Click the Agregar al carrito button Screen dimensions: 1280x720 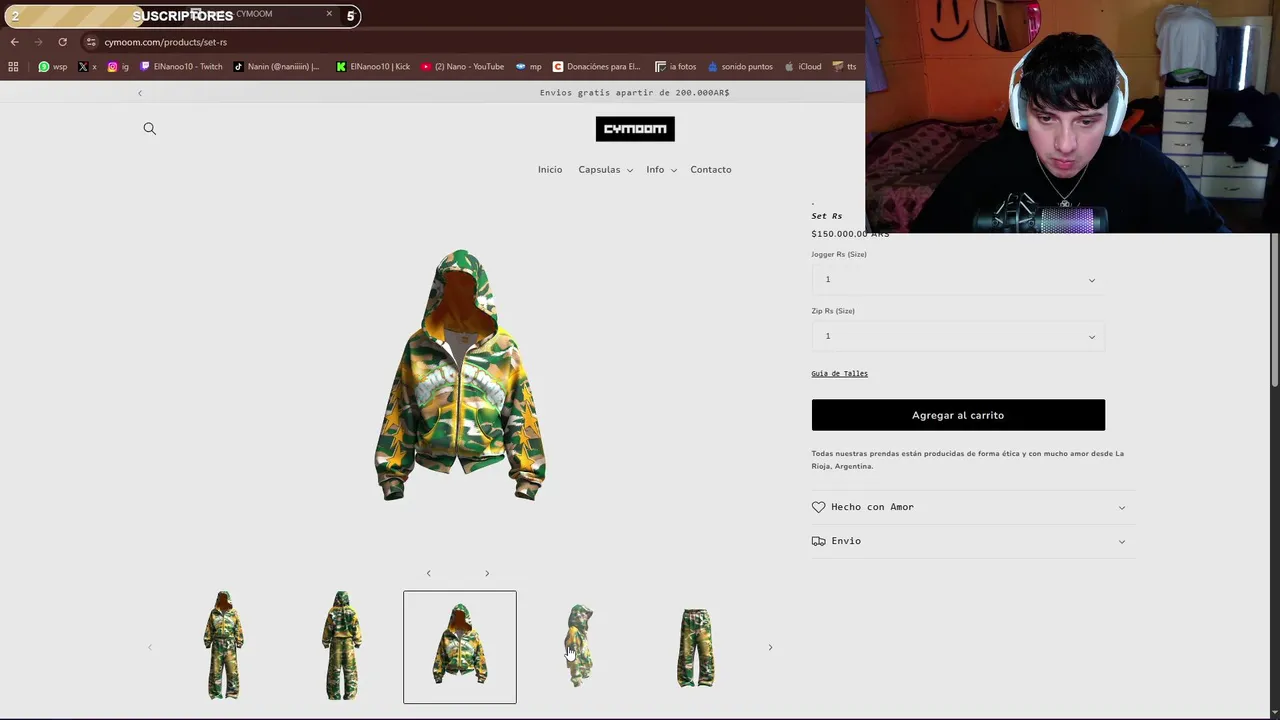pos(958,415)
